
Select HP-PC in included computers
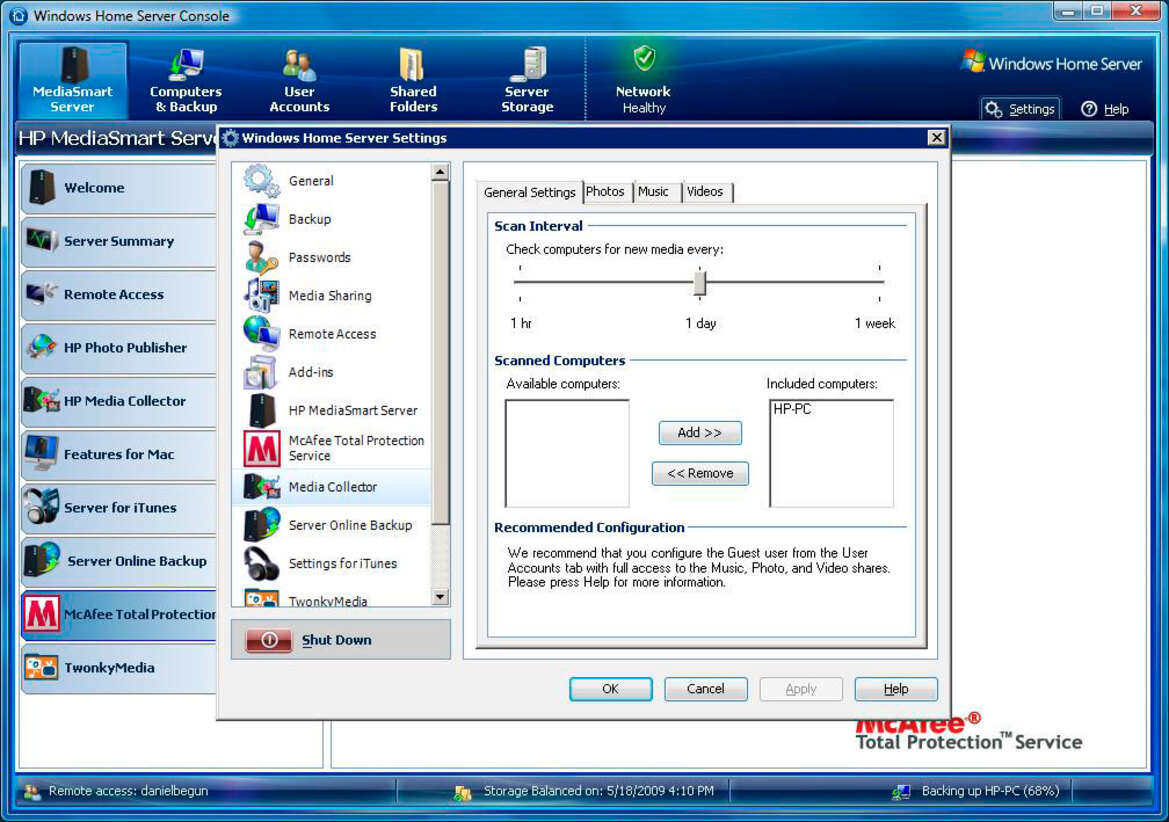(x=792, y=409)
